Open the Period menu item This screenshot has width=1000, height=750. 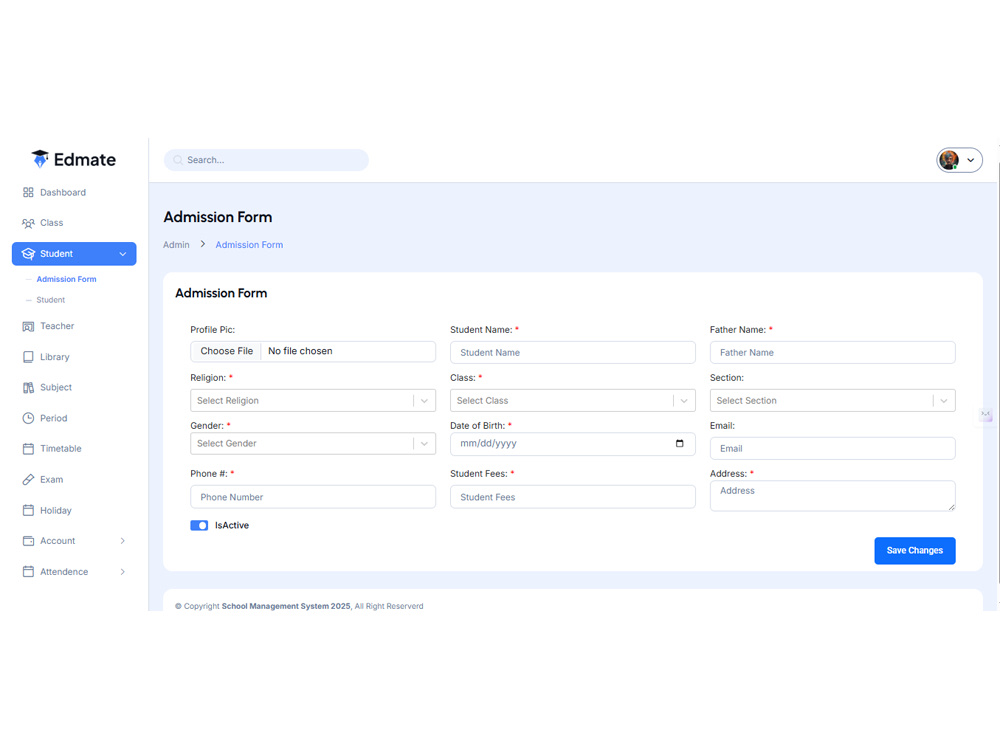[53, 418]
